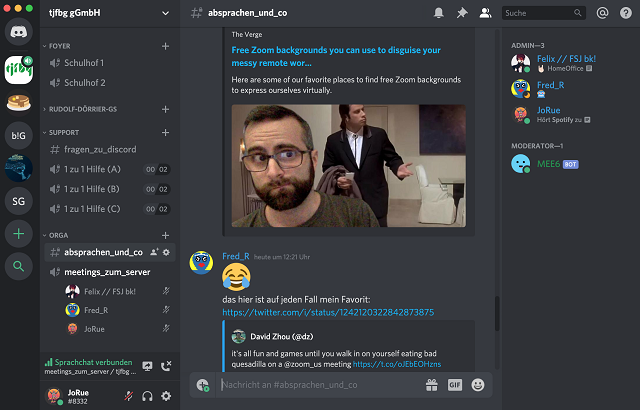Screen dimensions: 640x410
Task: Show pinned messages
Action: point(462,13)
